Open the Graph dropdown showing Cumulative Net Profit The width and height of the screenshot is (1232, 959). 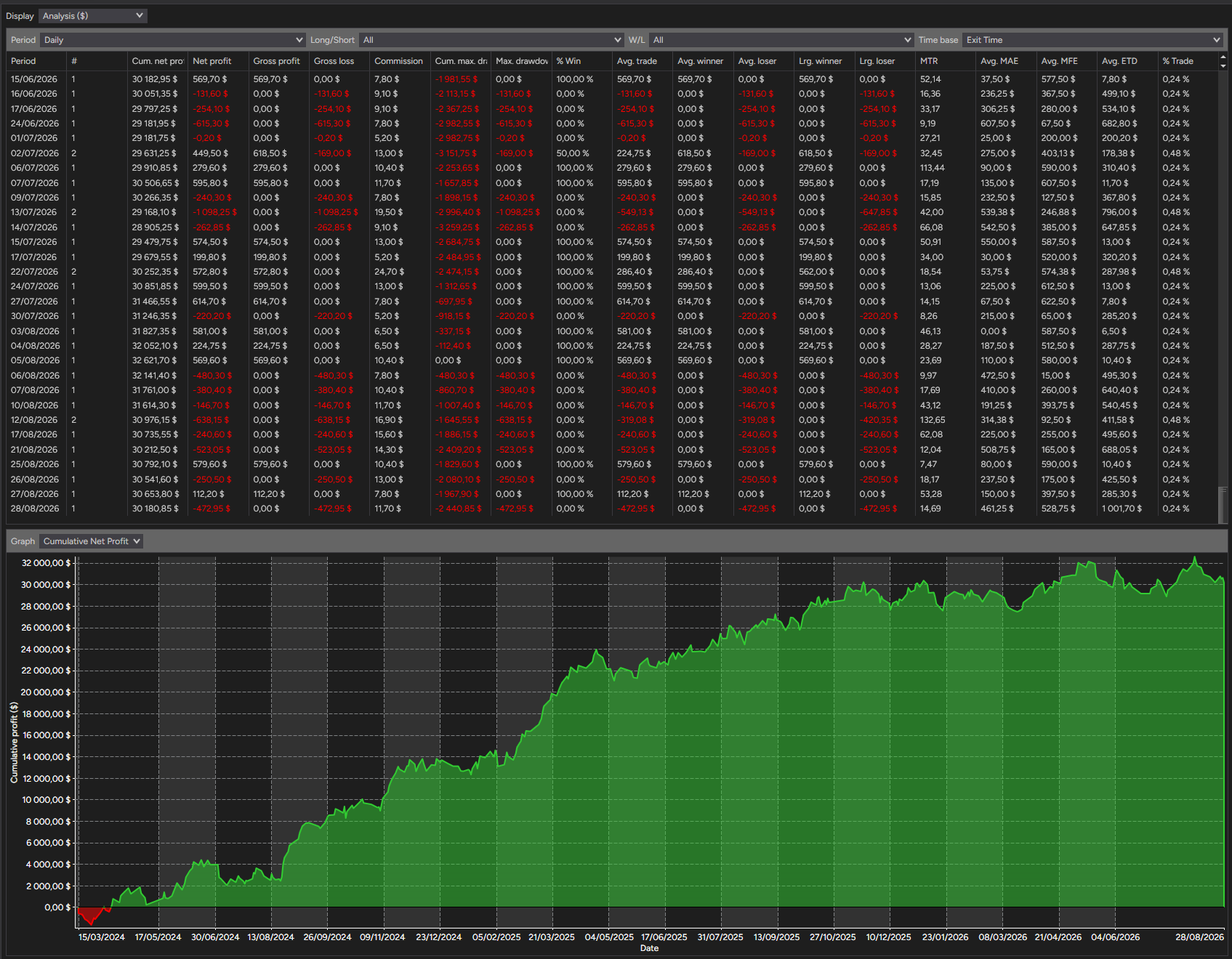(92, 541)
